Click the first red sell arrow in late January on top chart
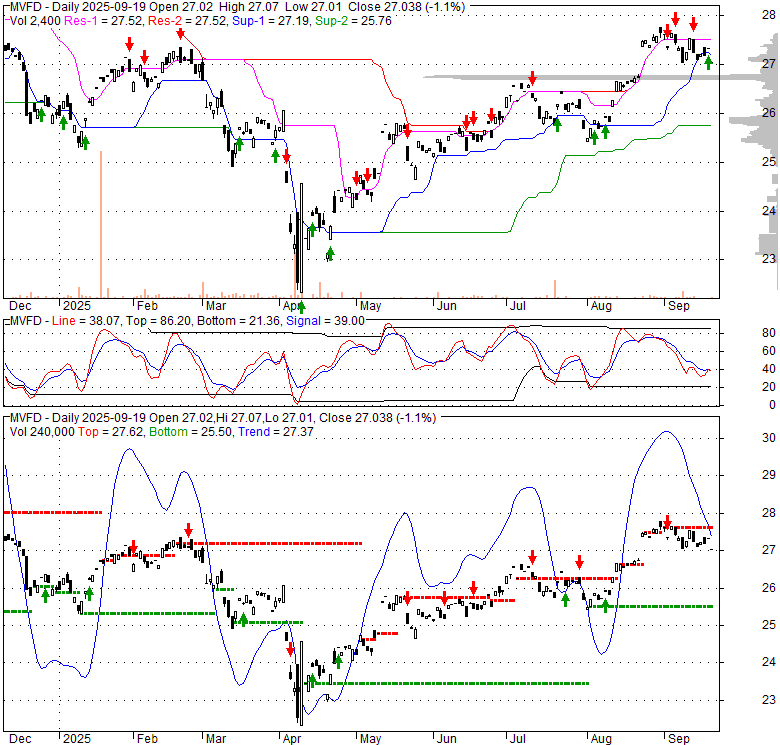Image resolution: width=780 pixels, height=745 pixels. pos(129,44)
